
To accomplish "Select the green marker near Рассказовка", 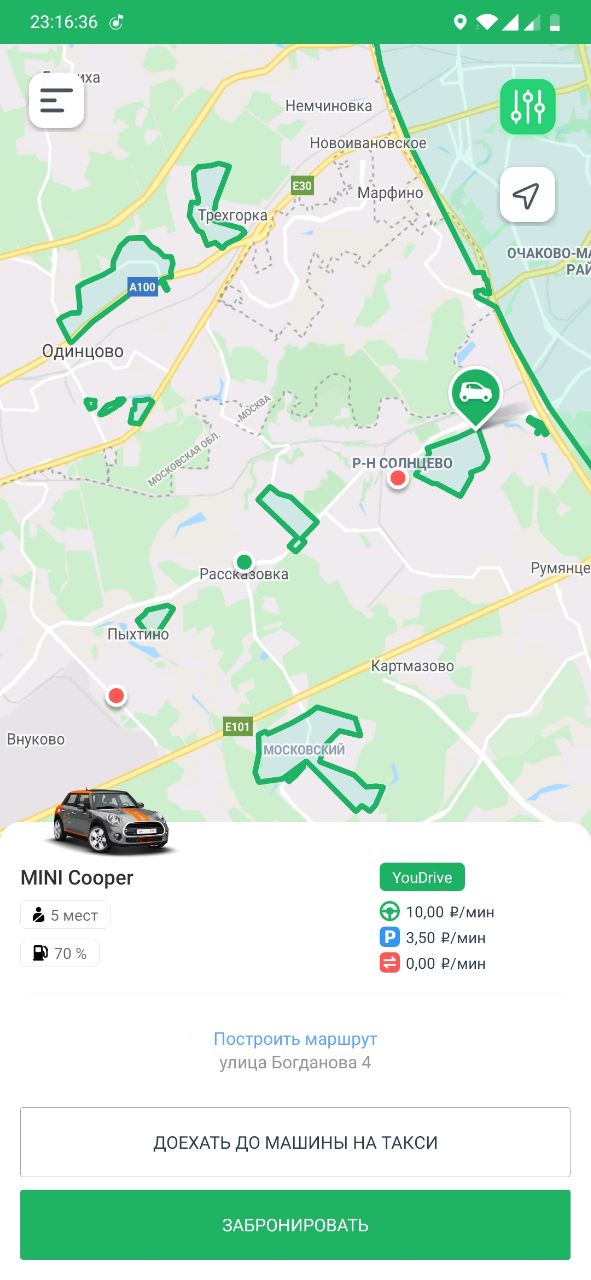I will click(243, 561).
